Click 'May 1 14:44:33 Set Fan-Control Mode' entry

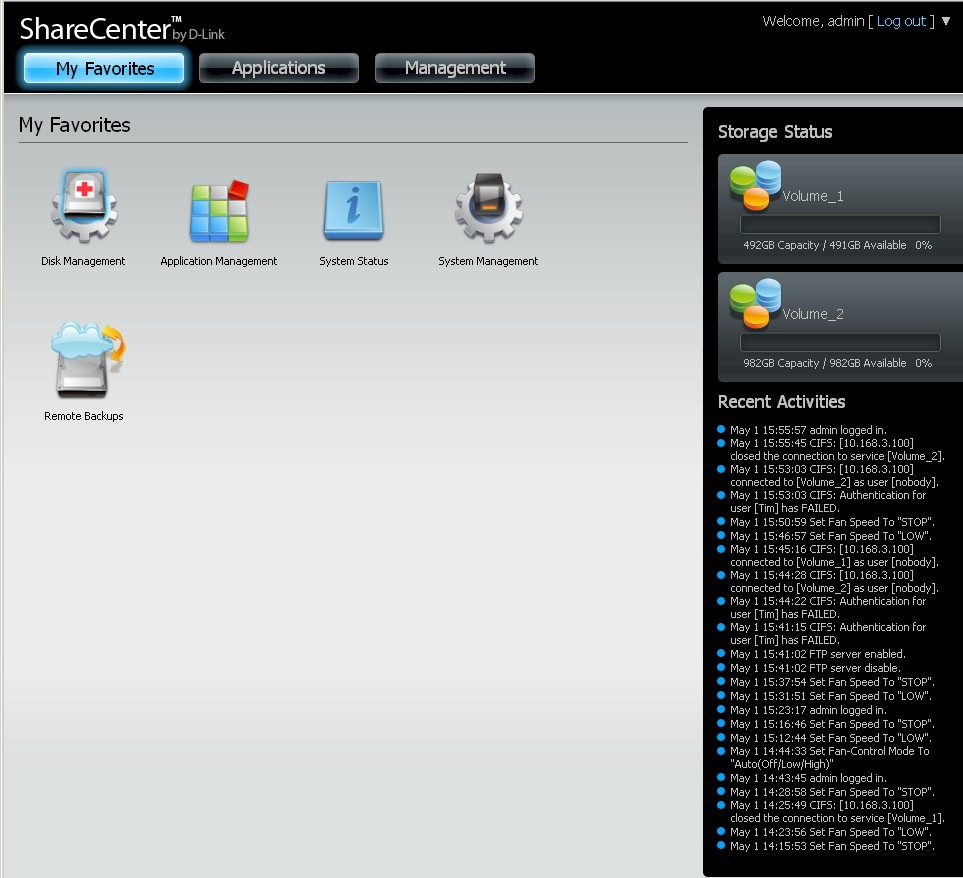[830, 757]
